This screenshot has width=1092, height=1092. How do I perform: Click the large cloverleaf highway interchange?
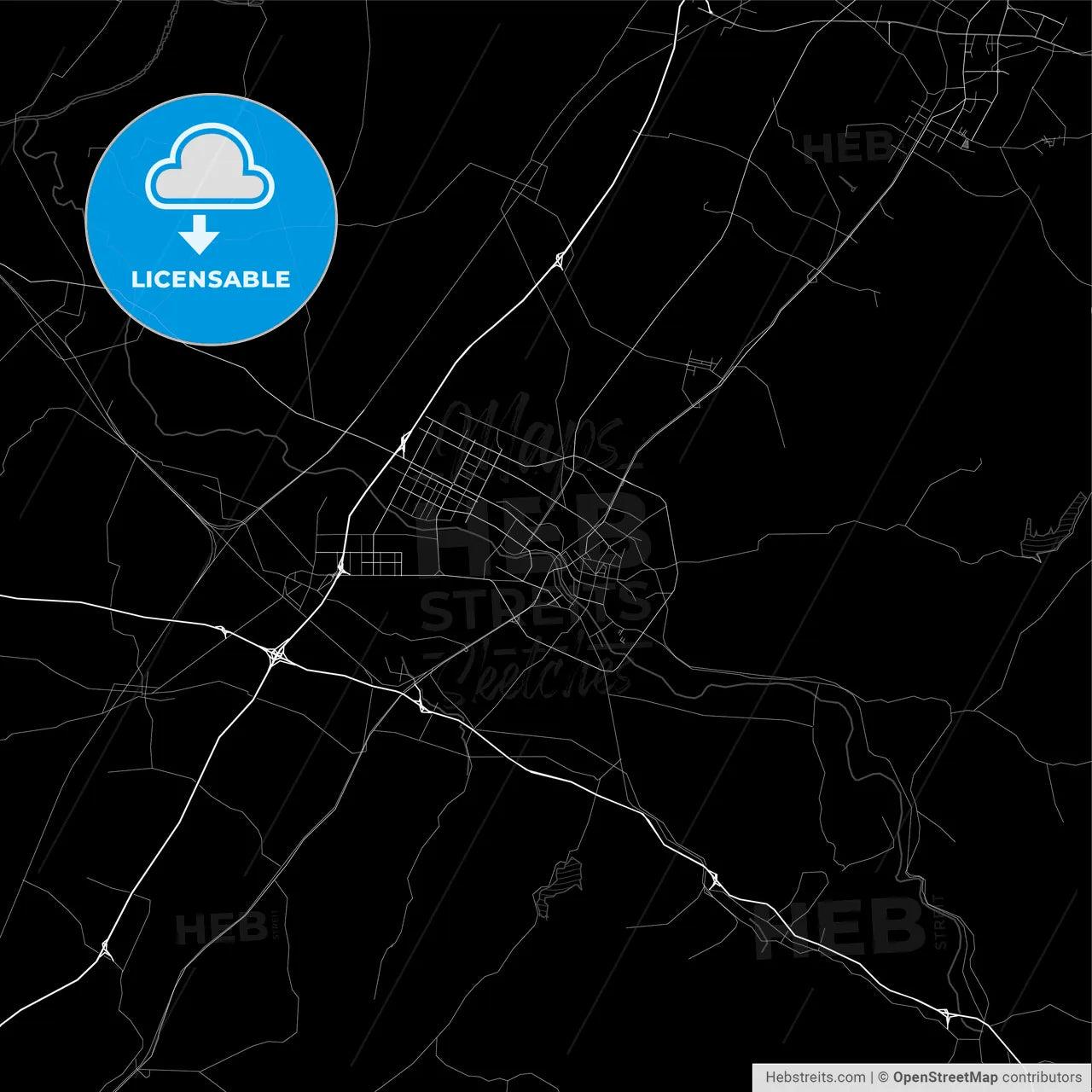(x=276, y=656)
